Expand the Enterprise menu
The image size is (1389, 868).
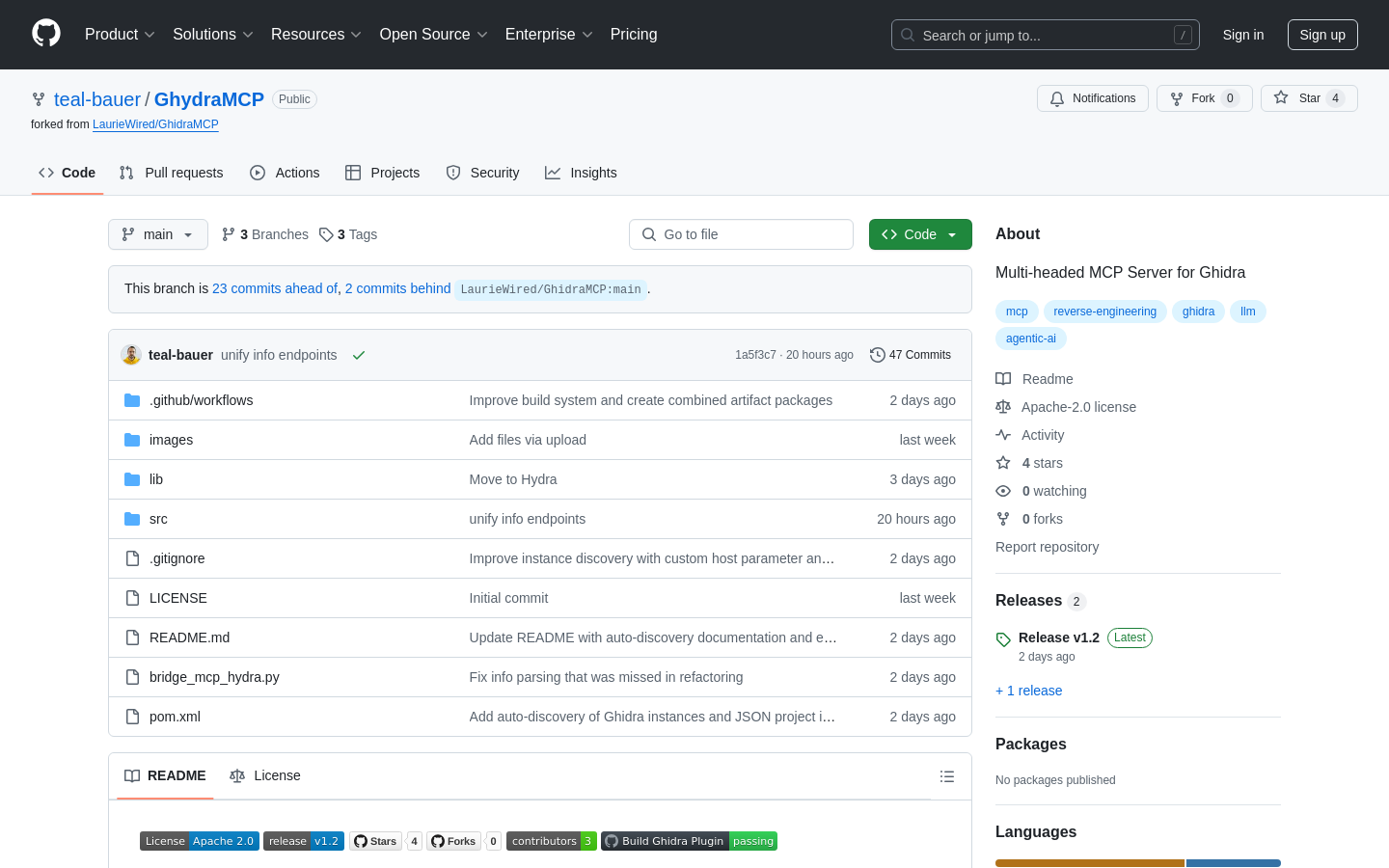coord(549,35)
